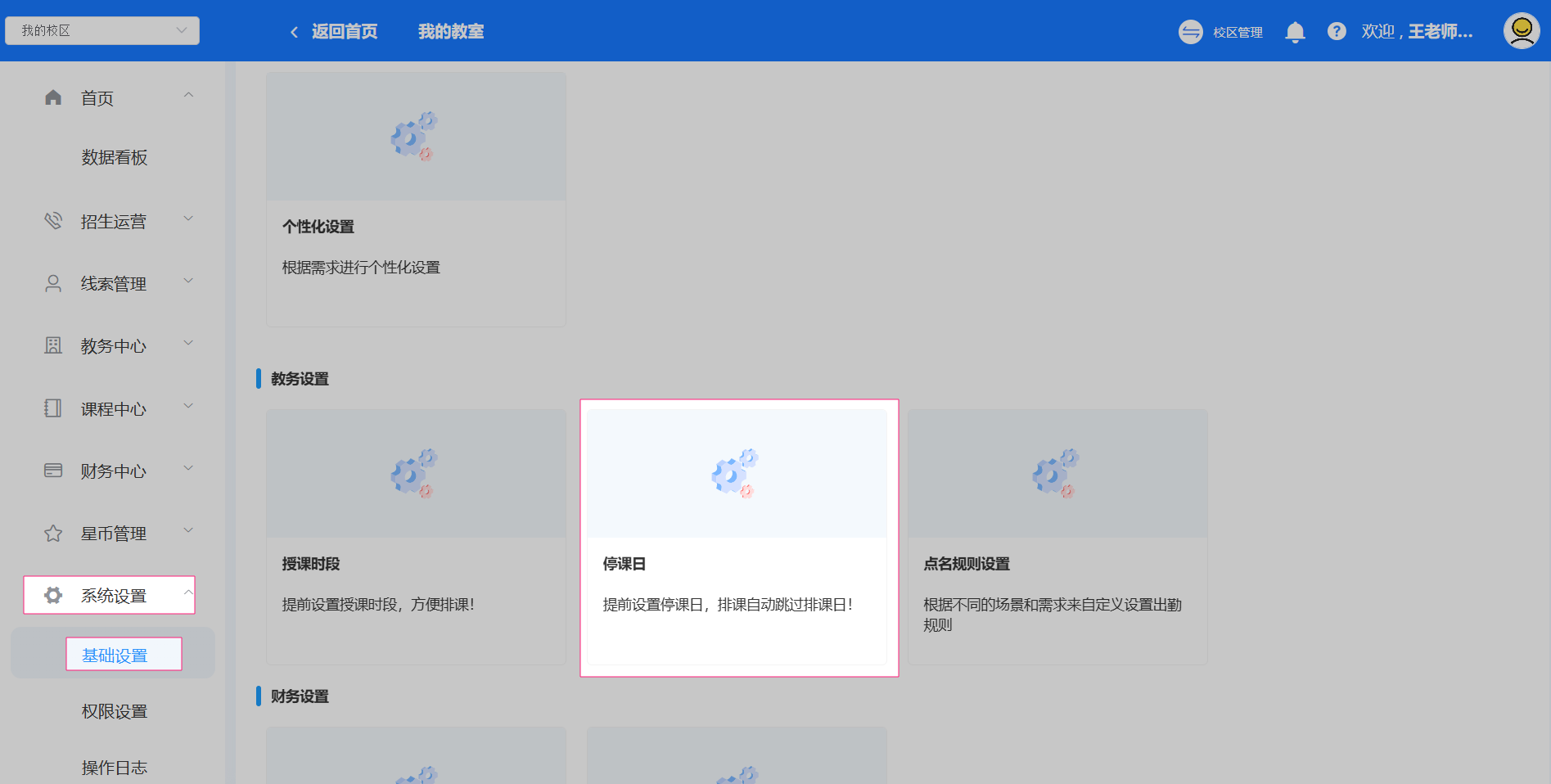
Task: Collapse the 系统设置 chevron
Action: click(188, 593)
